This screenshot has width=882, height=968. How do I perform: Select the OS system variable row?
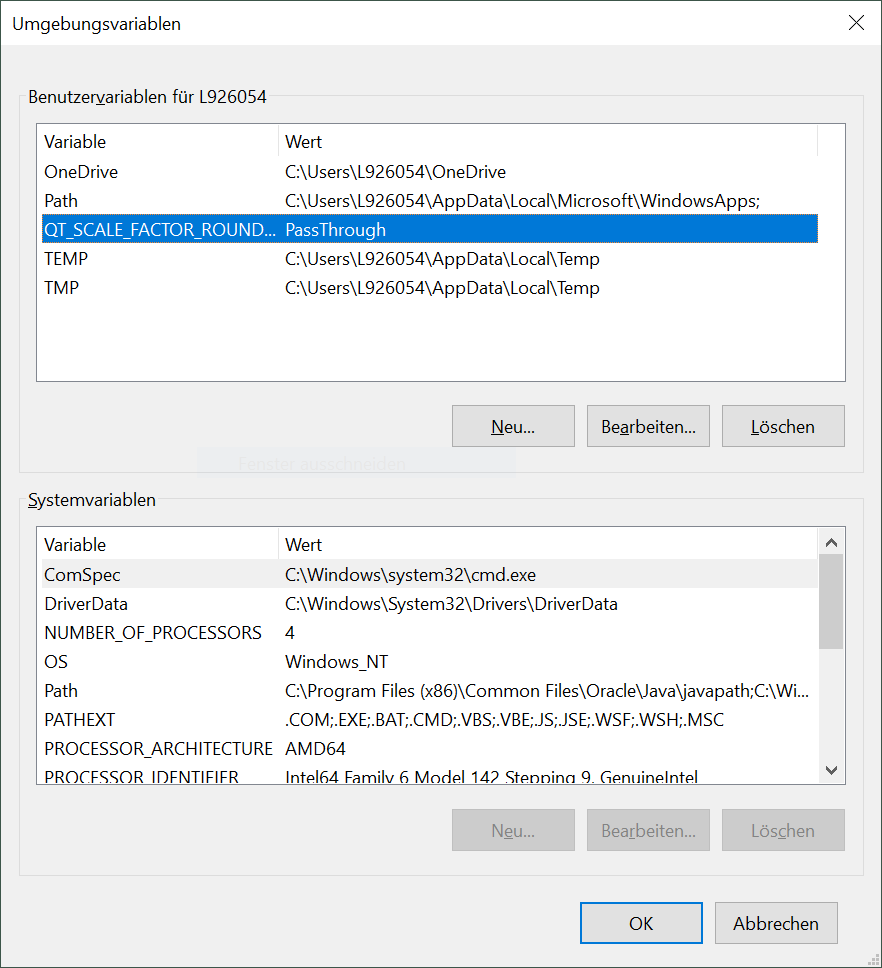click(x=430, y=662)
